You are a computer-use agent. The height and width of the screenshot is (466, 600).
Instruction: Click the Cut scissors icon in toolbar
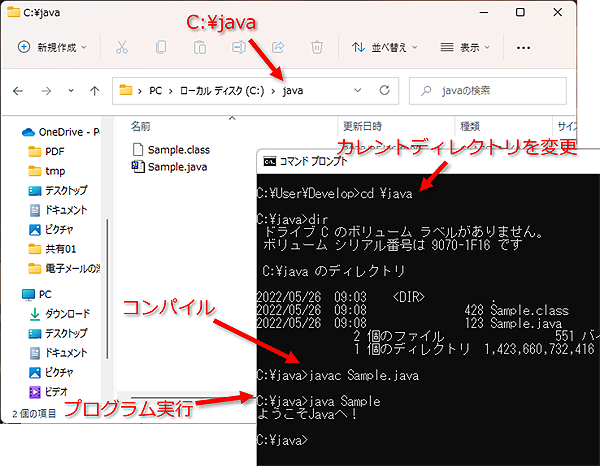point(121,47)
